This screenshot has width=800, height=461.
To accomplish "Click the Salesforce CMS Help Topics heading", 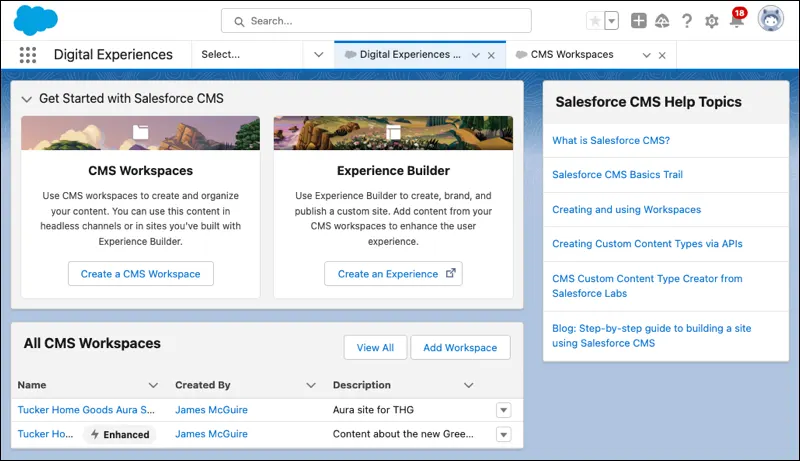I will pyautogui.click(x=648, y=102).
